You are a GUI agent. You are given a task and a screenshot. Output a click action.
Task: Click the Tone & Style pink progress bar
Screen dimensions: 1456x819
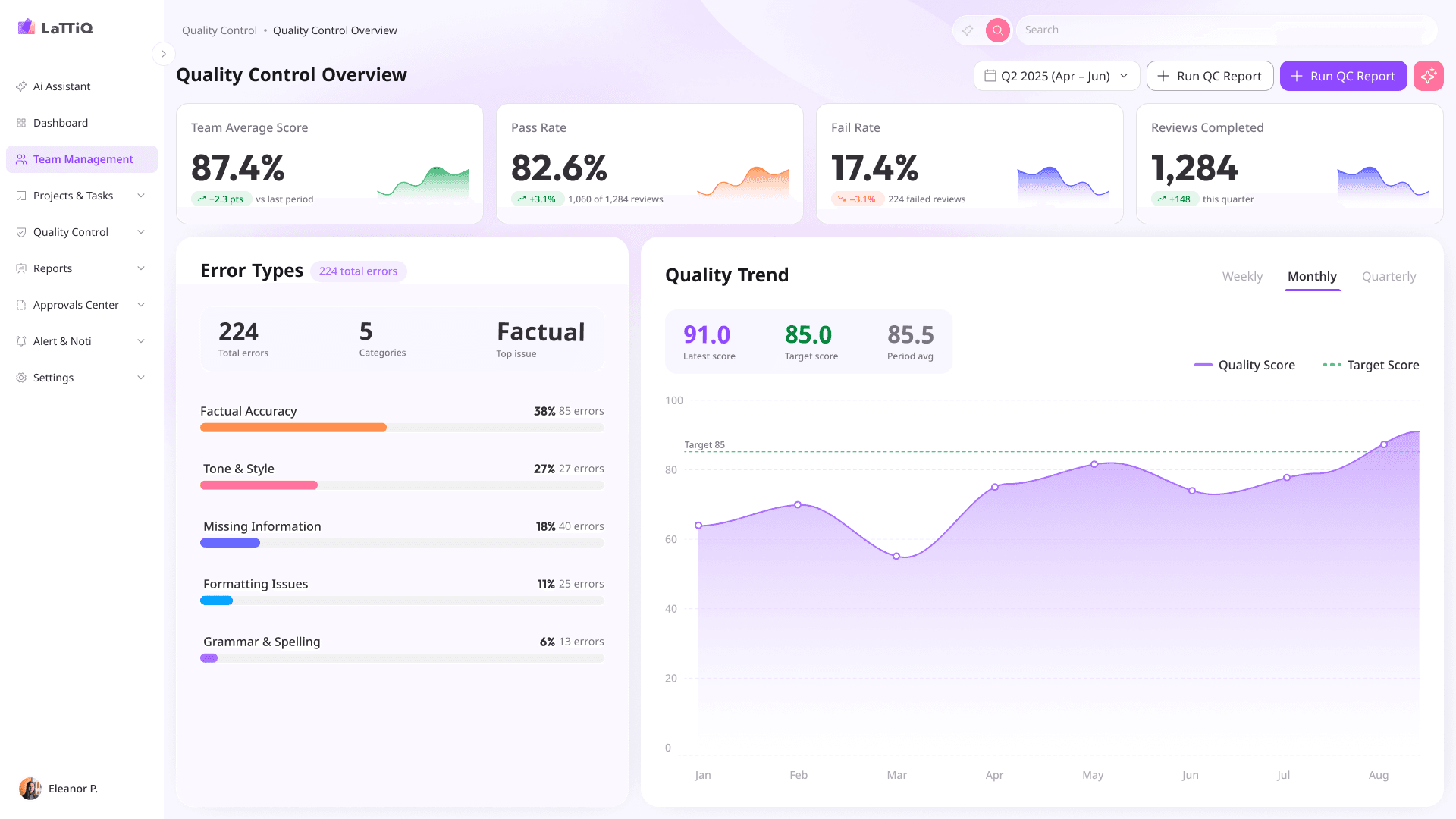coord(259,485)
